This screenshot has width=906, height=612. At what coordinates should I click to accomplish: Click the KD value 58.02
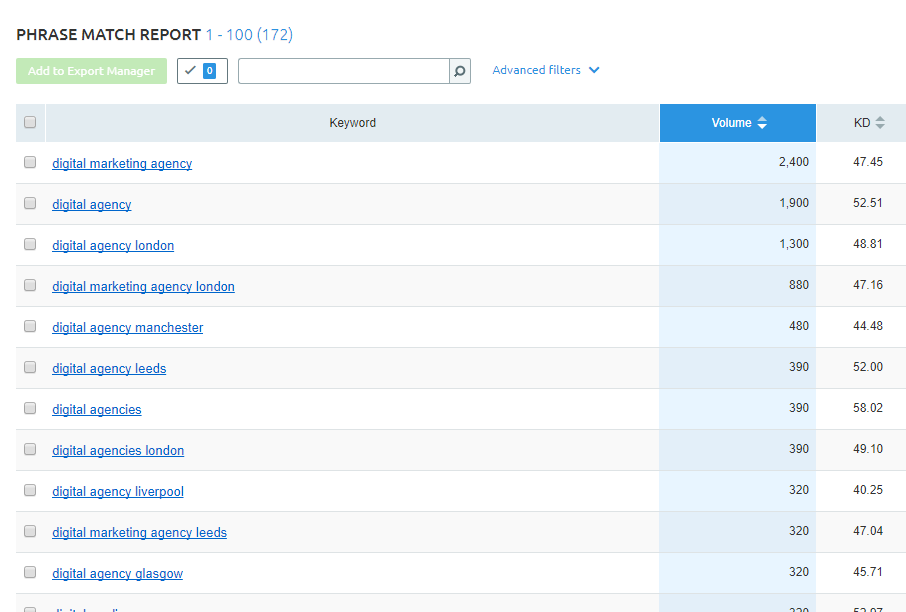point(868,408)
